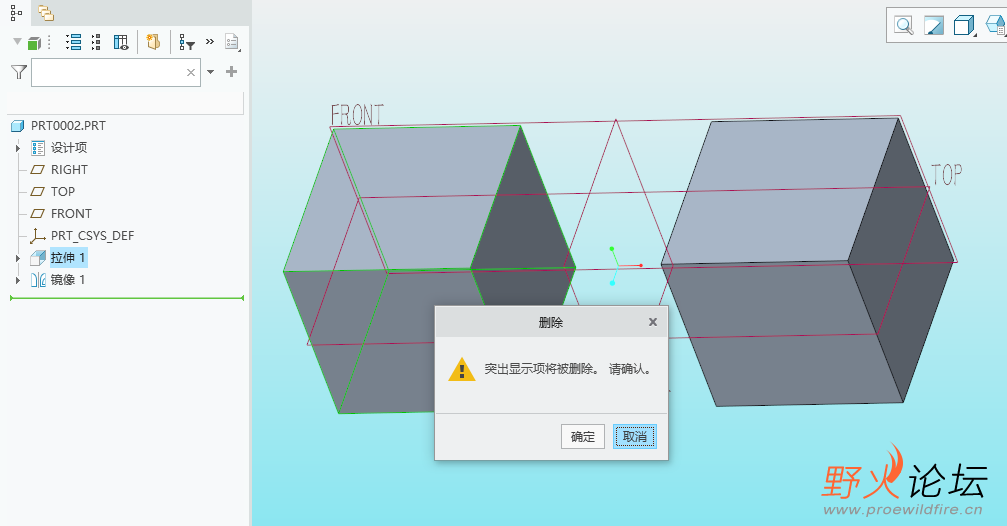
Task: Click 确定 to confirm deletion
Action: point(582,437)
